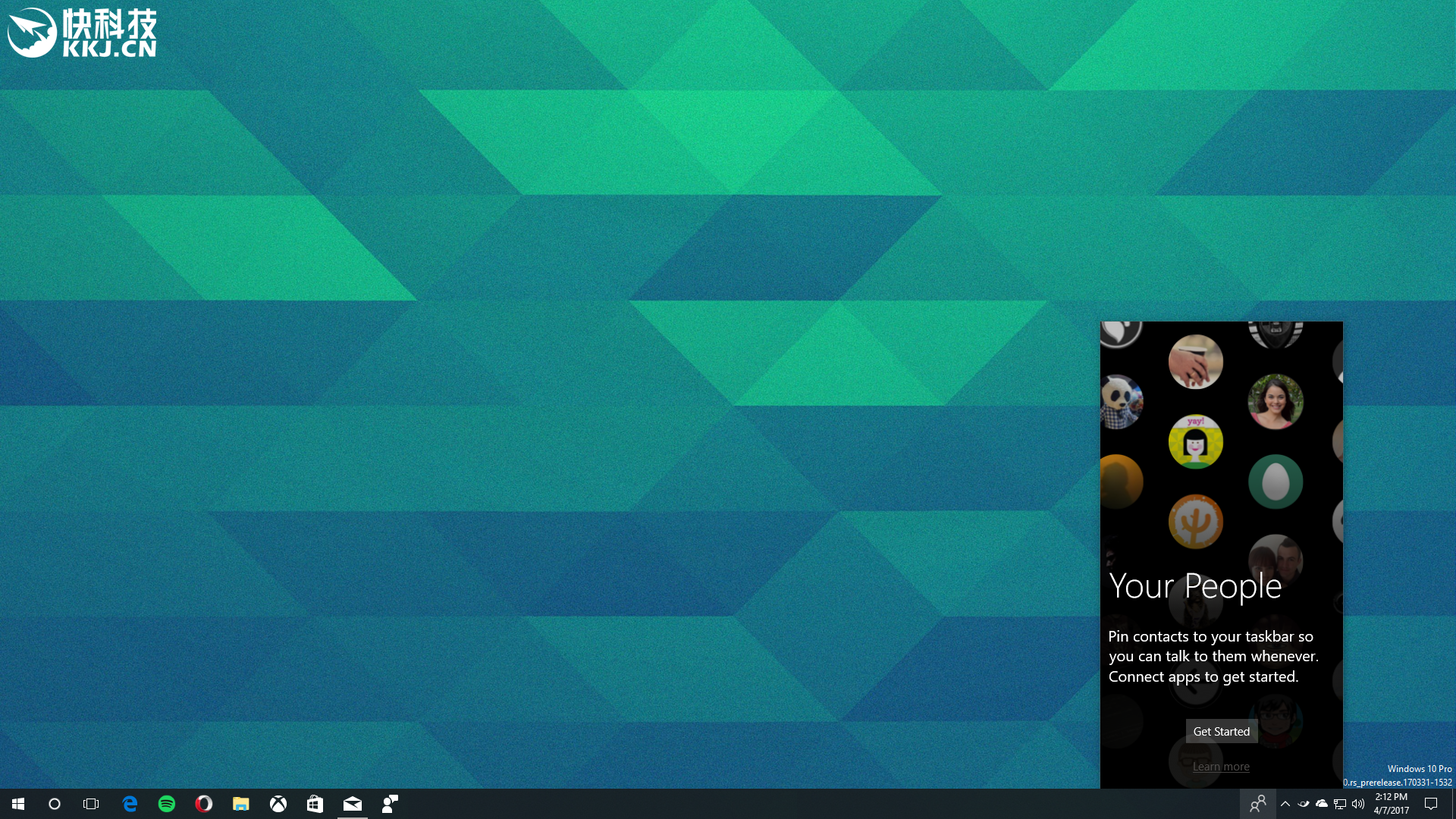Launch Opera browser from taskbar
This screenshot has width=1456, height=819.
click(203, 804)
